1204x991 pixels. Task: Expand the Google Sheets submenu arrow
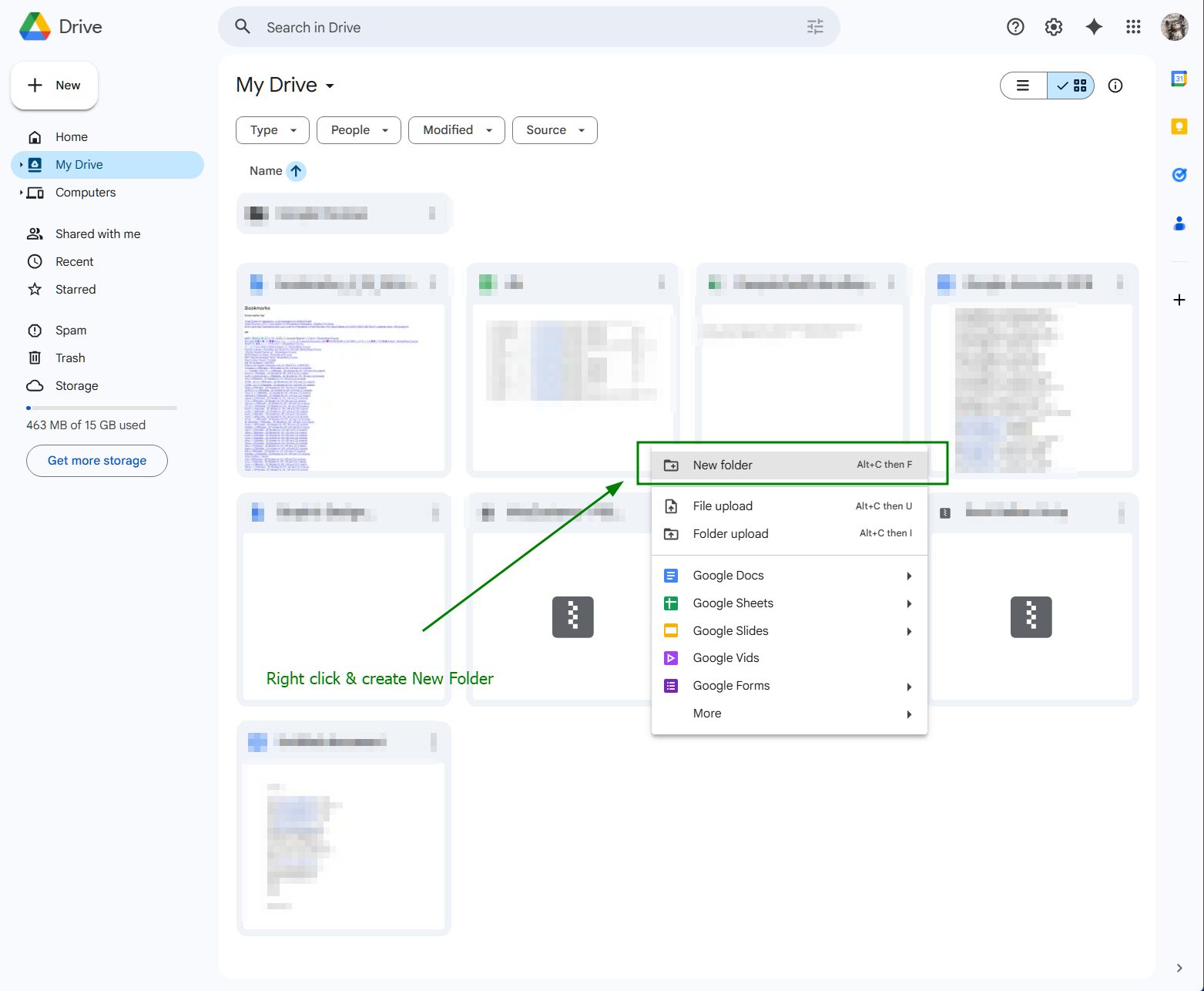point(909,604)
